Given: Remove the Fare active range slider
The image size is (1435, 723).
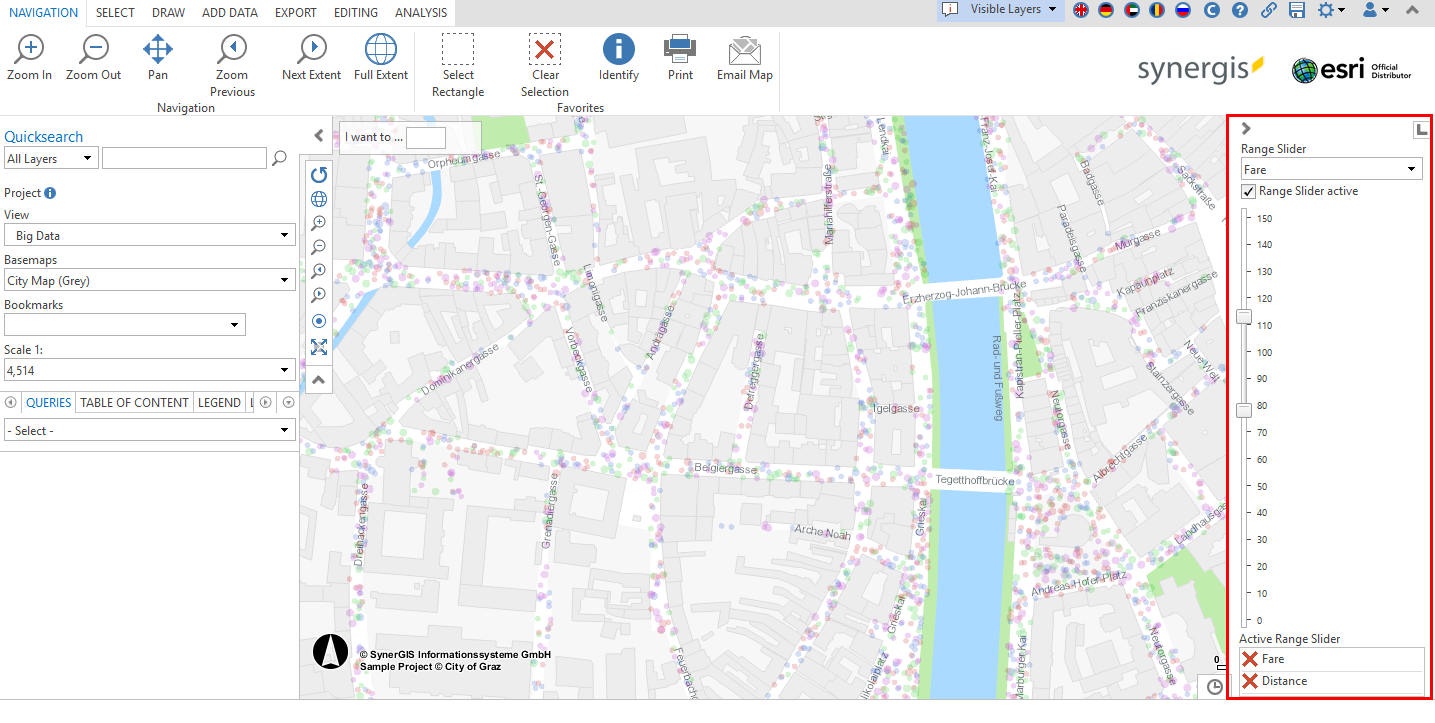Looking at the screenshot, I should 1249,659.
